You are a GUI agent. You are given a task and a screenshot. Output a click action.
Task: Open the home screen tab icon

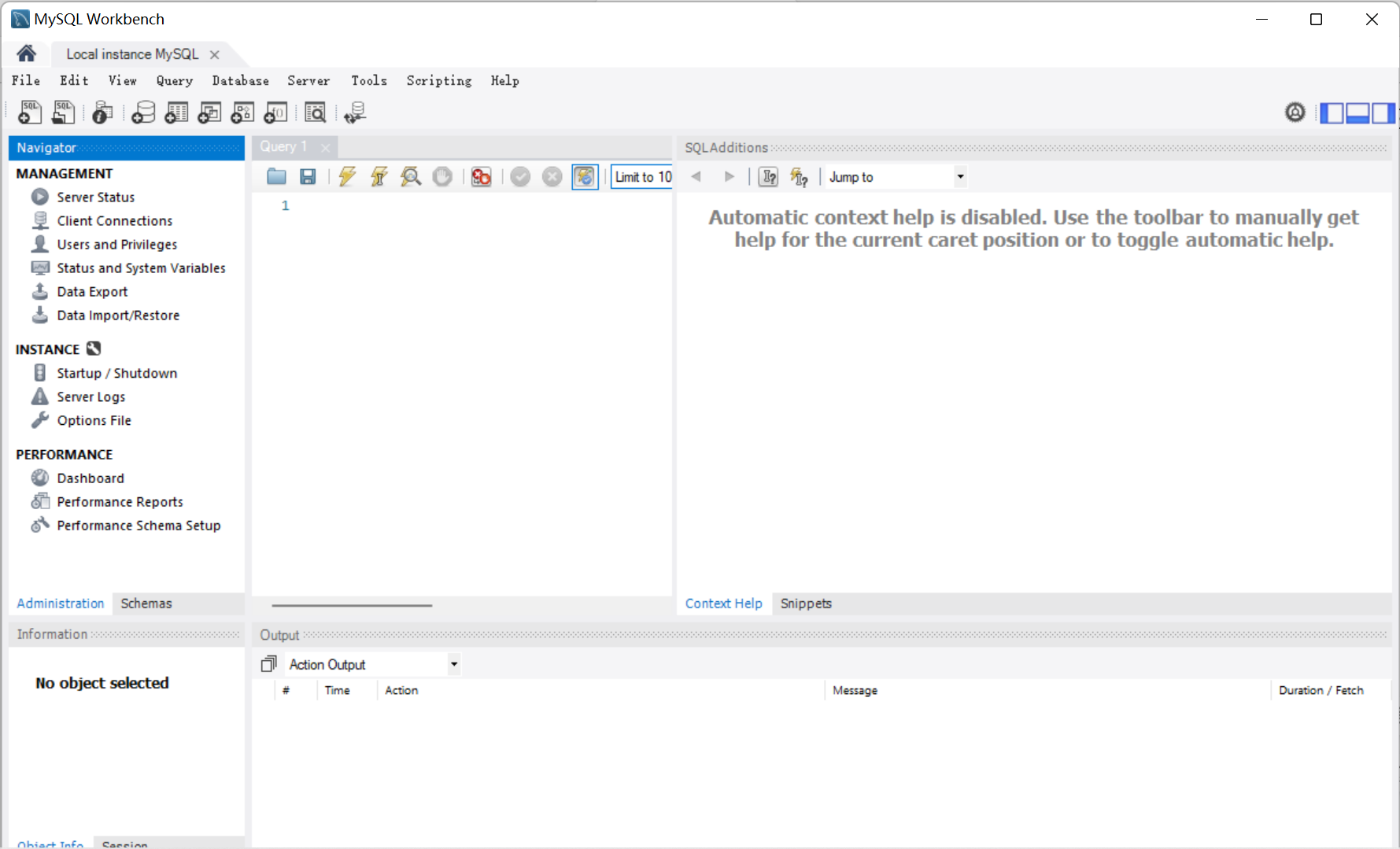click(27, 54)
